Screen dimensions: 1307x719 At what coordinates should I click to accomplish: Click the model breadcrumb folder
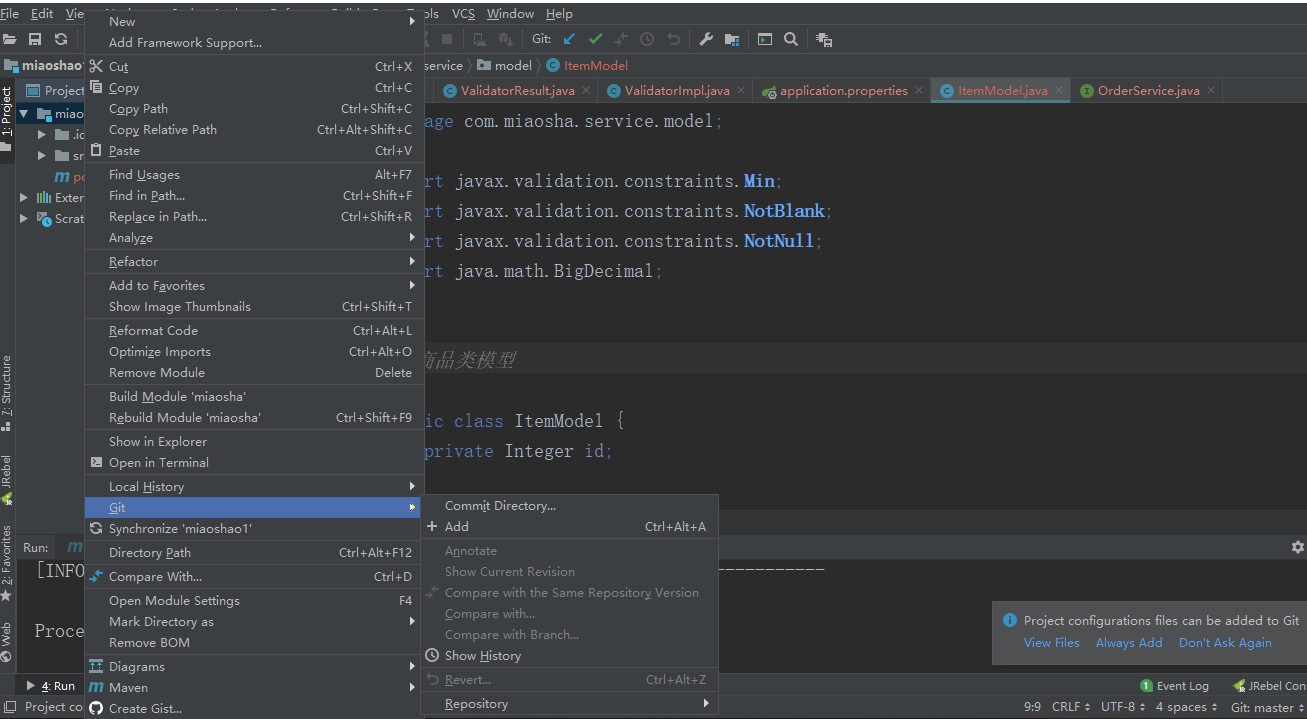coord(505,65)
